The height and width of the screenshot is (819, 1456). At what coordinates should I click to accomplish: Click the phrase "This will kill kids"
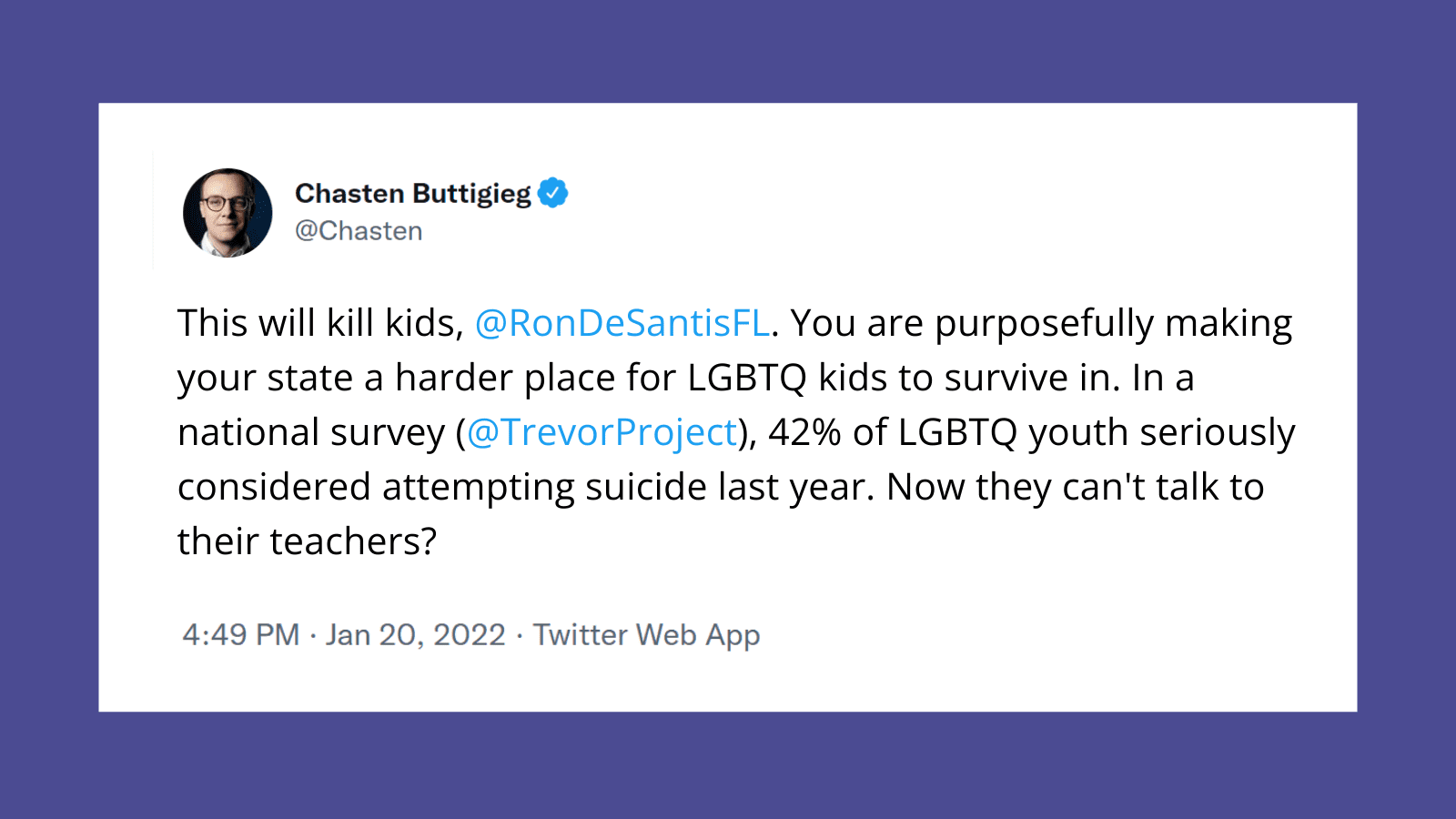click(x=318, y=323)
